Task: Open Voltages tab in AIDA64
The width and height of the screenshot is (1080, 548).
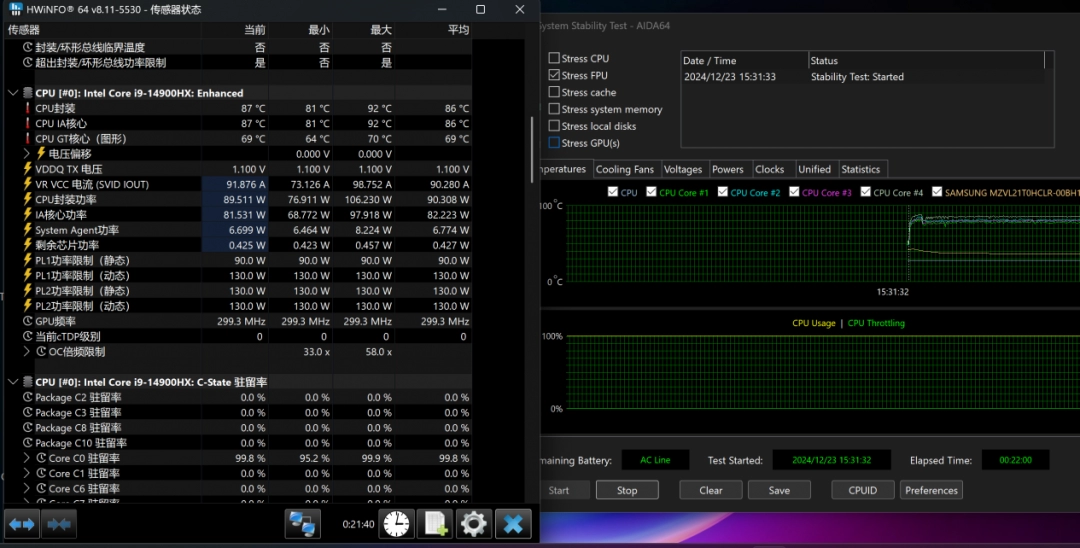Action: pos(683,169)
